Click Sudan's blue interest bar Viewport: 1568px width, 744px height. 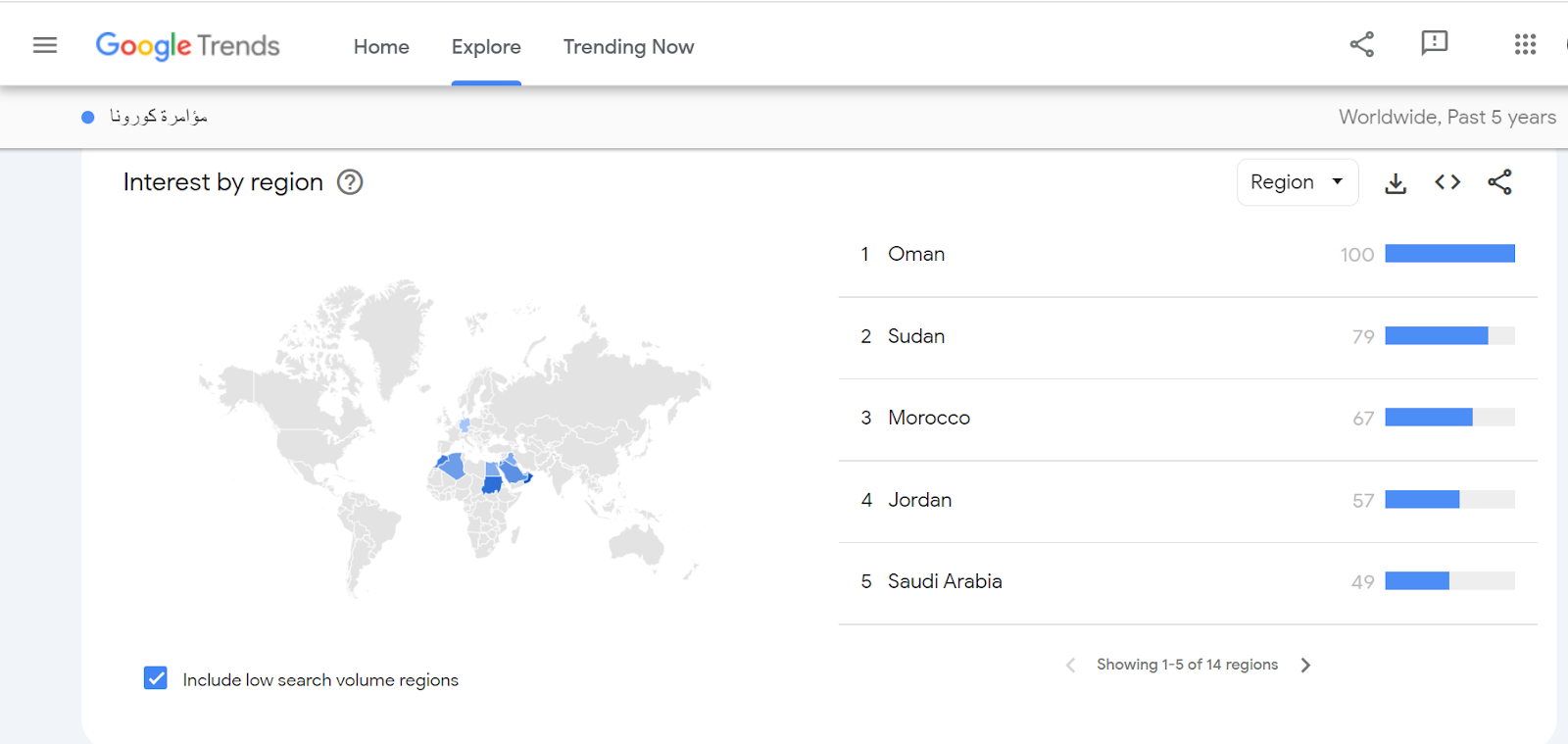pos(1436,336)
